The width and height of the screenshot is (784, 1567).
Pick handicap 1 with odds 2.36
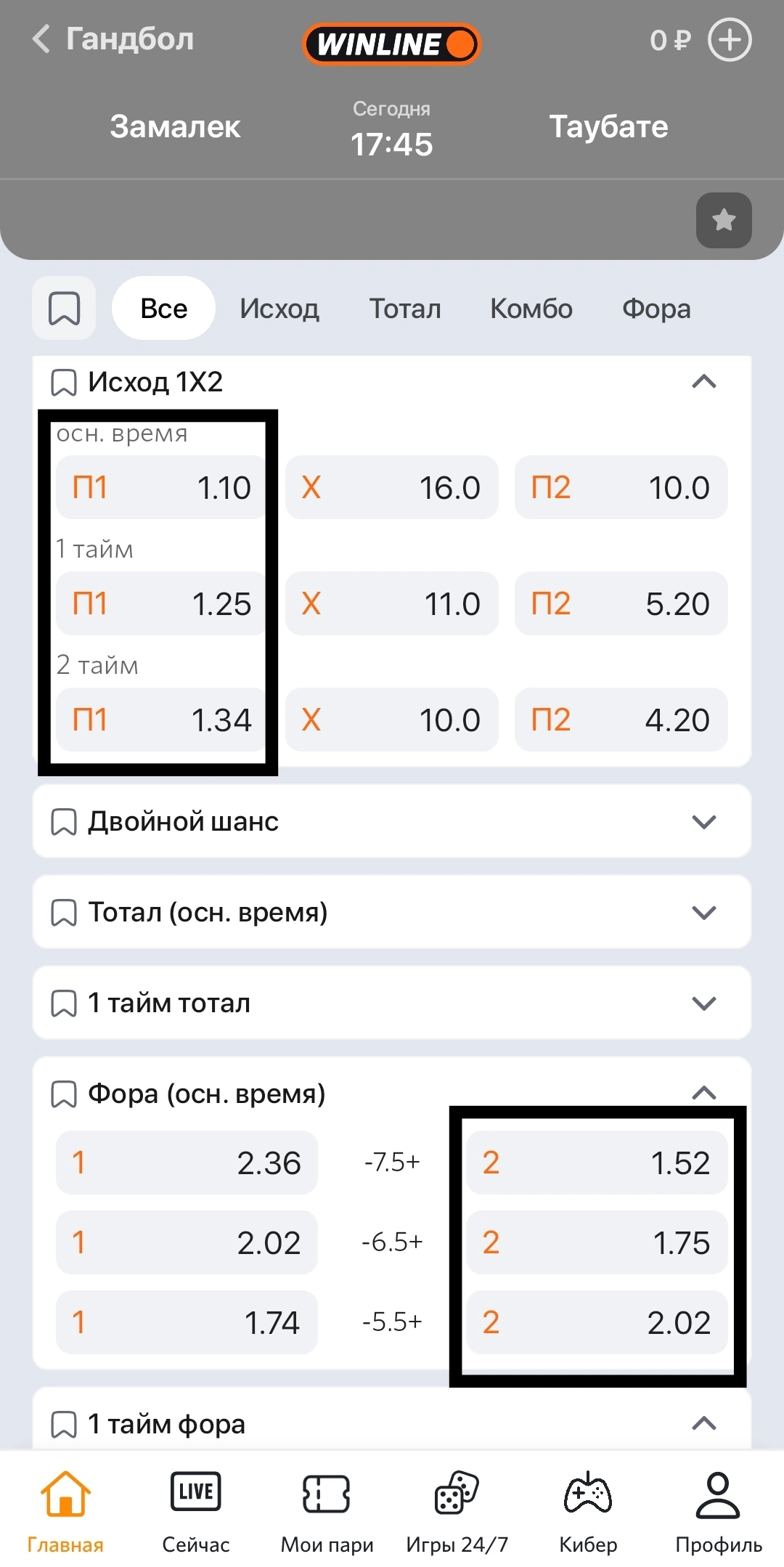[187, 1163]
